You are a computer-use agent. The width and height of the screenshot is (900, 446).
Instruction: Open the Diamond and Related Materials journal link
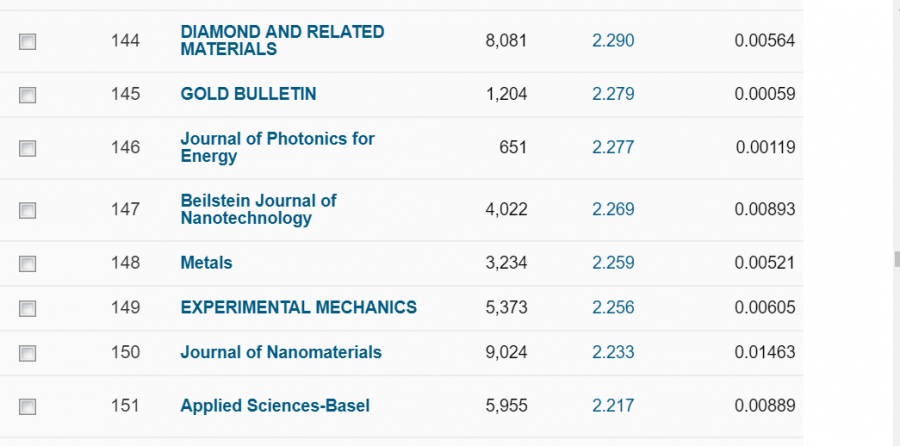pos(282,40)
